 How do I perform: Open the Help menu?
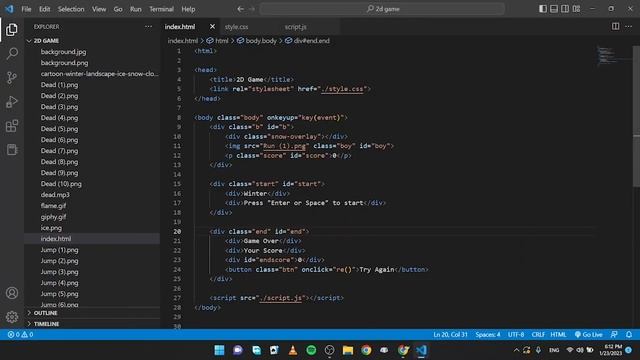coord(188,9)
